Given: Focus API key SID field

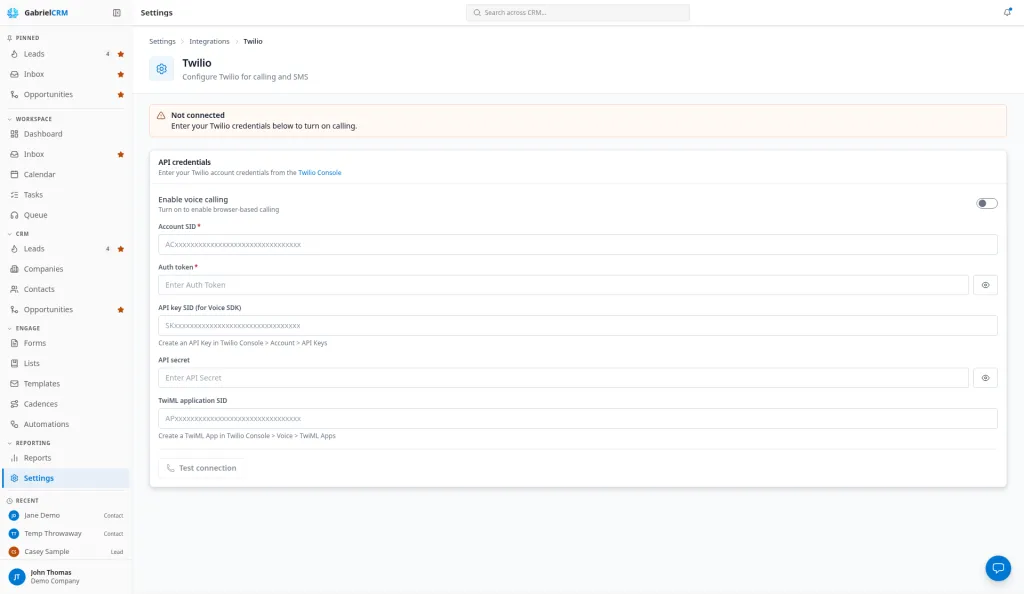Looking at the screenshot, I should (577, 326).
